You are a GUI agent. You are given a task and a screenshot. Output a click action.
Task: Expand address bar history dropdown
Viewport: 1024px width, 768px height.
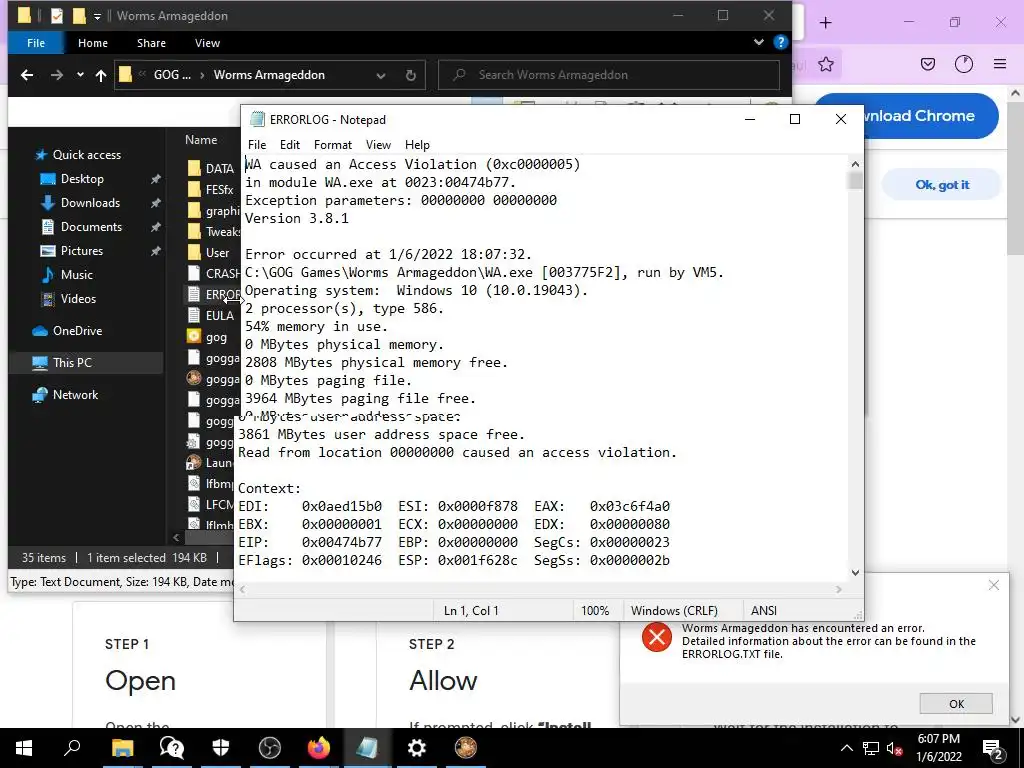point(381,76)
